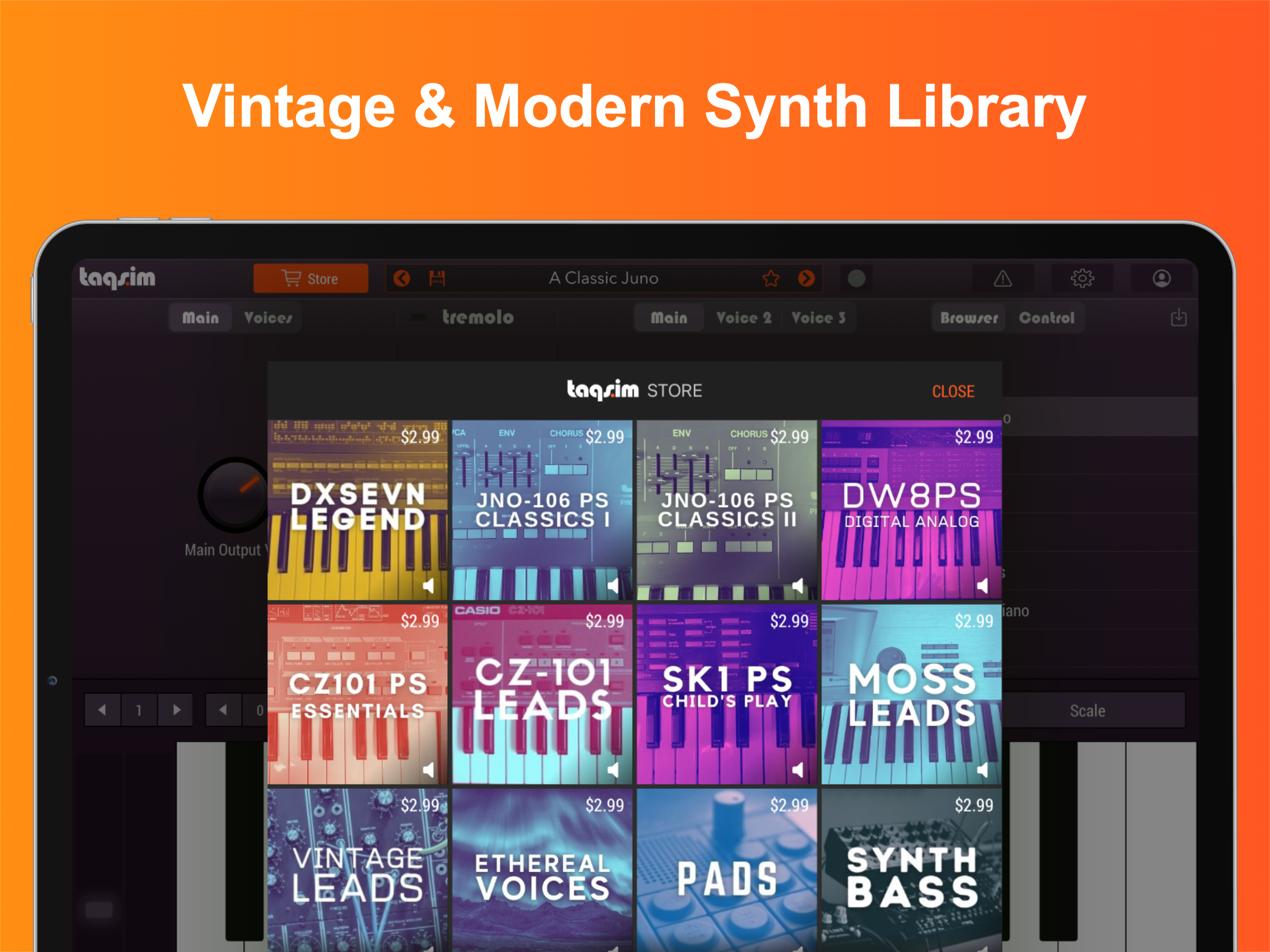Click the $2.99 price on Moss Leads
The height and width of the screenshot is (952, 1270).
point(974,621)
